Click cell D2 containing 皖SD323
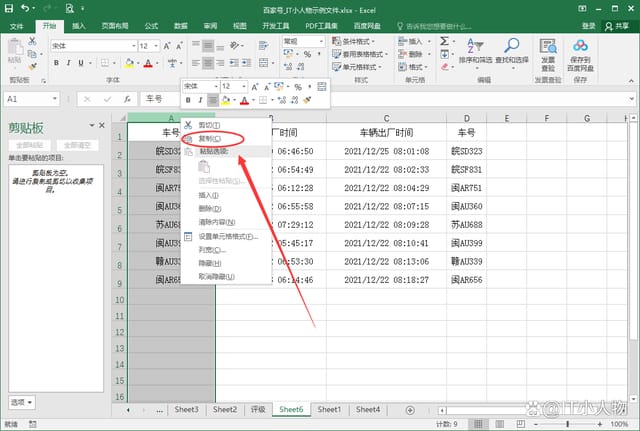 467,151
